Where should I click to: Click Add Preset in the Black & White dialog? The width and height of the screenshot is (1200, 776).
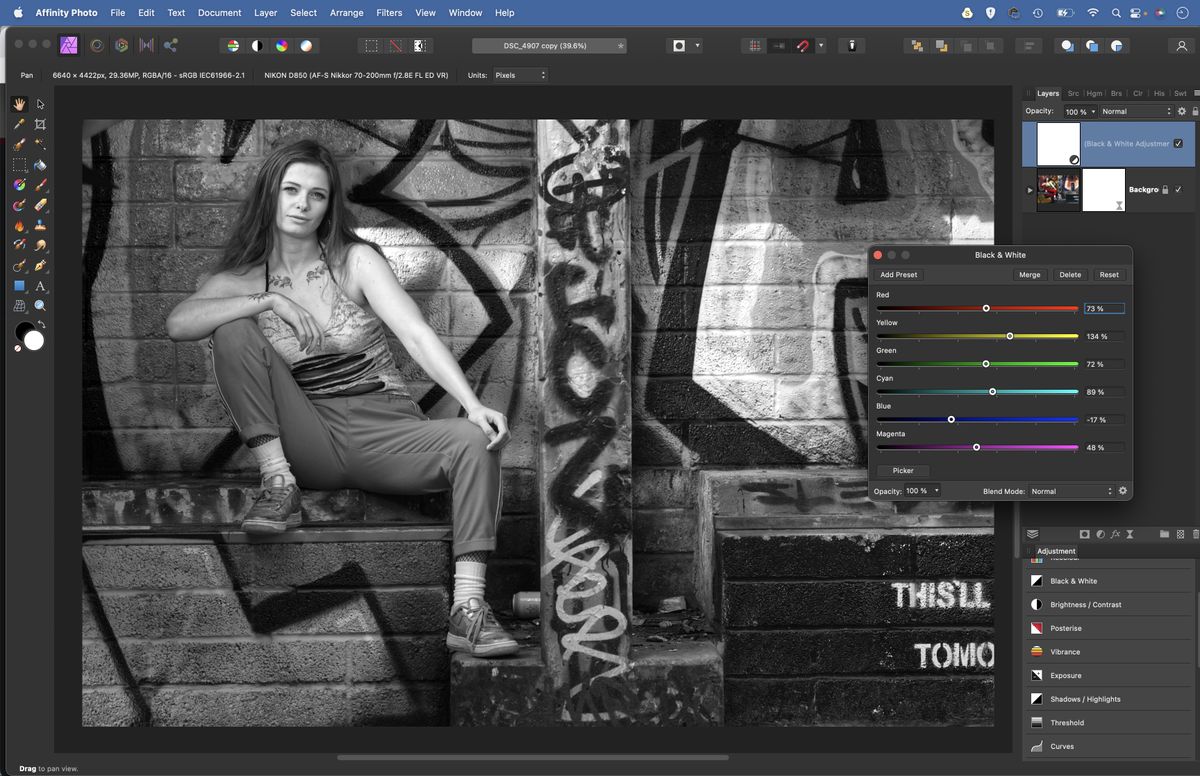[898, 274]
